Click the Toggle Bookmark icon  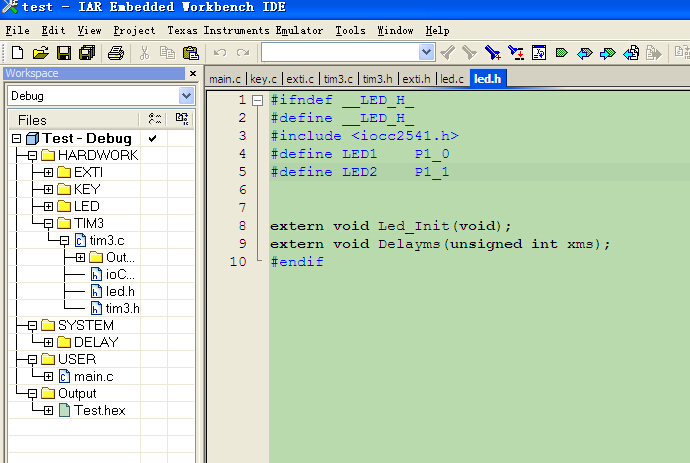[562, 53]
